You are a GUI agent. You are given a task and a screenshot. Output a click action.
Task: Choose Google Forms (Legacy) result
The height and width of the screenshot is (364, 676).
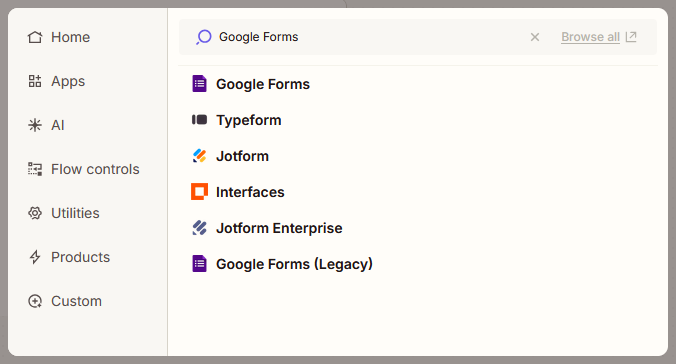point(294,264)
